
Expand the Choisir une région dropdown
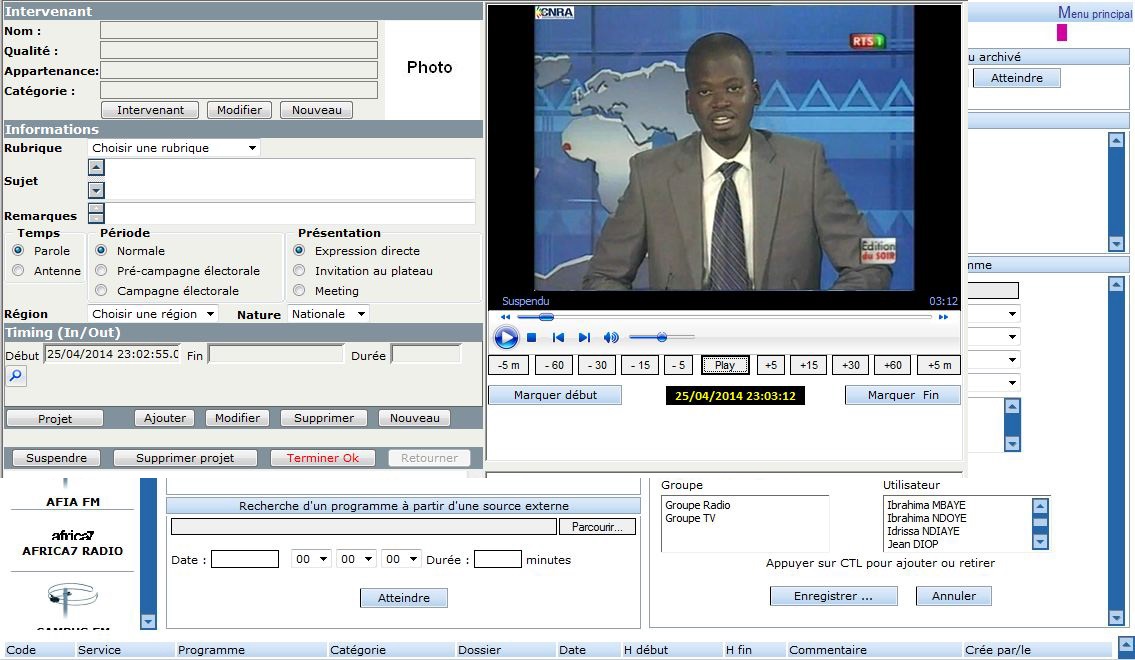tap(153, 314)
